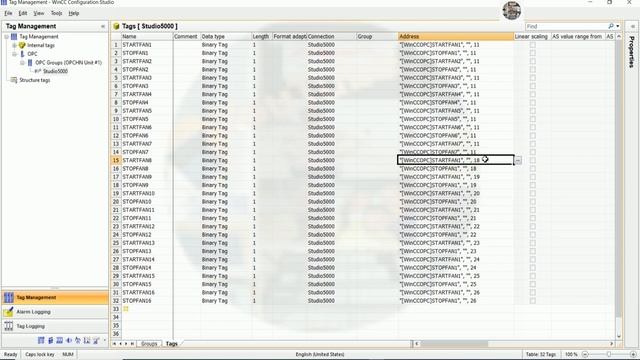Click the user avatar picture at top right
The width and height of the screenshot is (640, 360).
click(511, 10)
